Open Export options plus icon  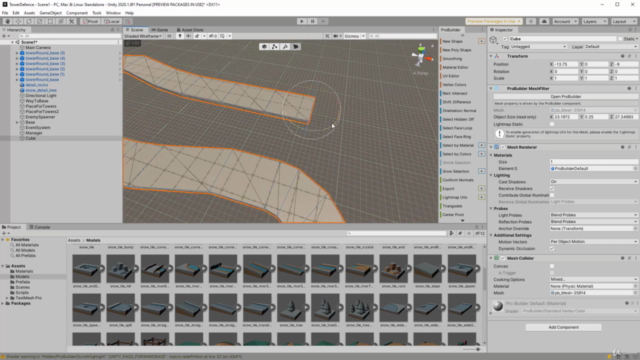click(482, 189)
